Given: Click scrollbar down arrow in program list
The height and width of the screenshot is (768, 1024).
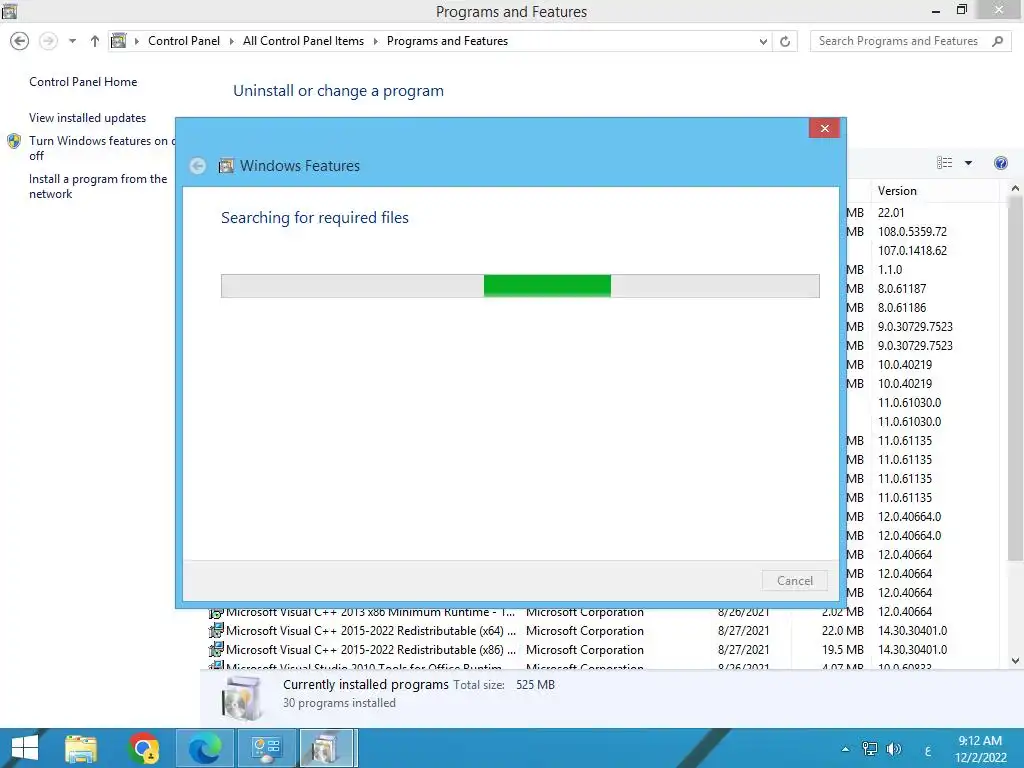Looking at the screenshot, I should [1015, 661].
